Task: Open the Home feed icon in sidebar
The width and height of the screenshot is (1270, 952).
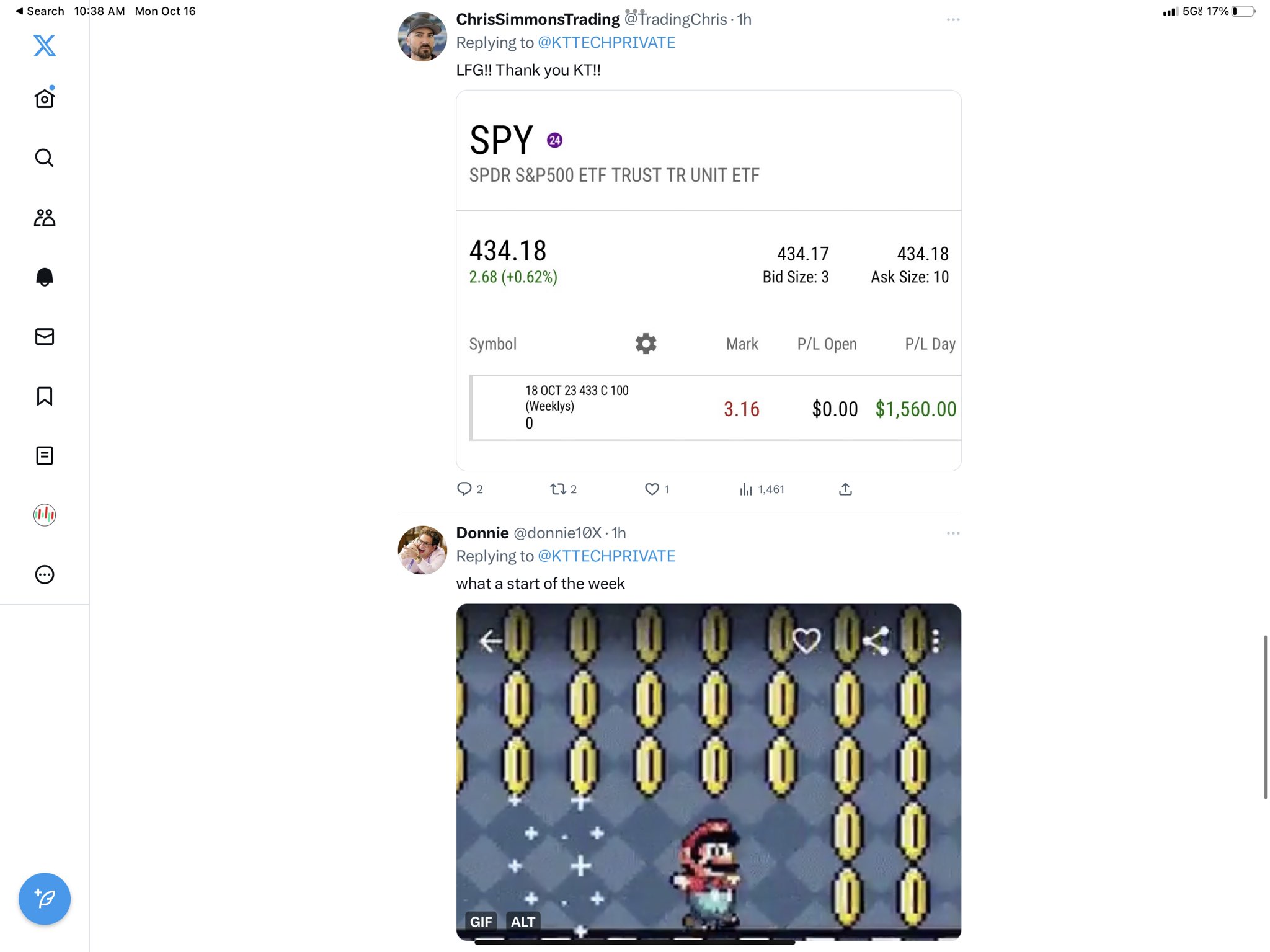Action: (45, 98)
